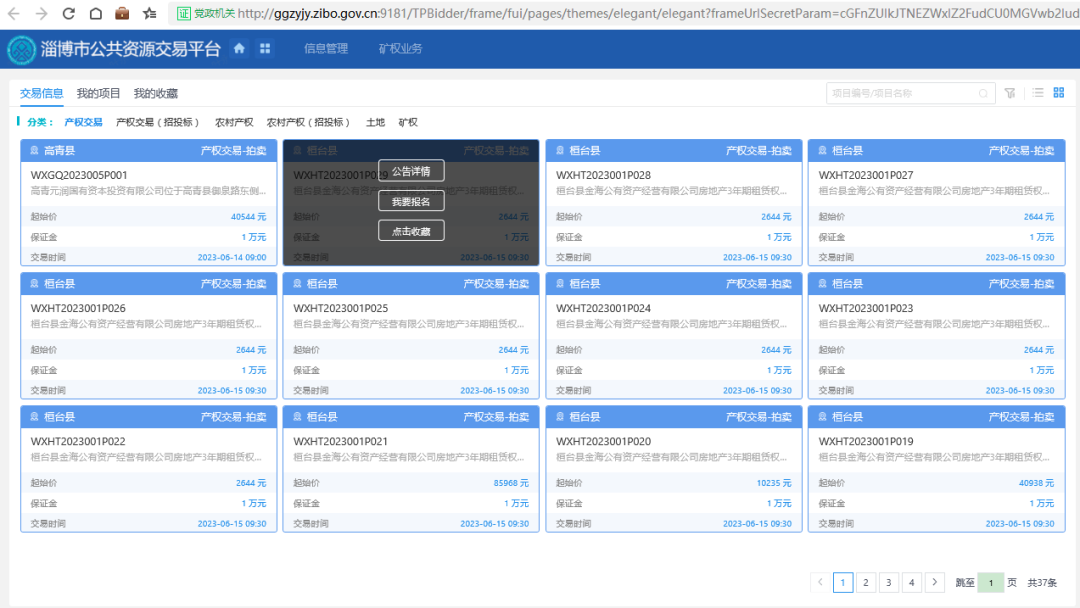Go to page 2
This screenshot has height=608, width=1080.
pos(866,583)
